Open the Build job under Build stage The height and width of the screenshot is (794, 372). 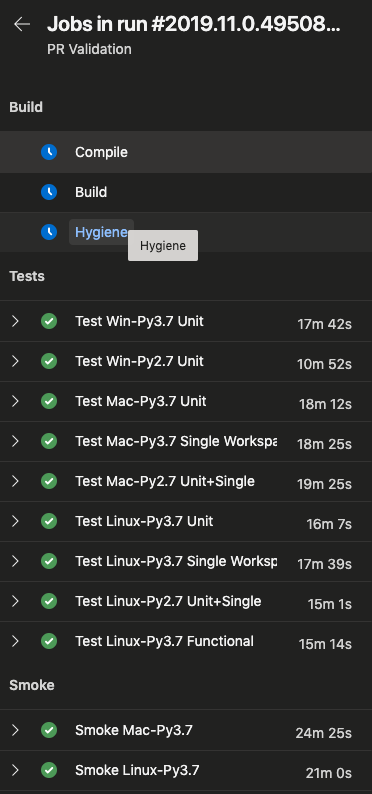(x=91, y=192)
